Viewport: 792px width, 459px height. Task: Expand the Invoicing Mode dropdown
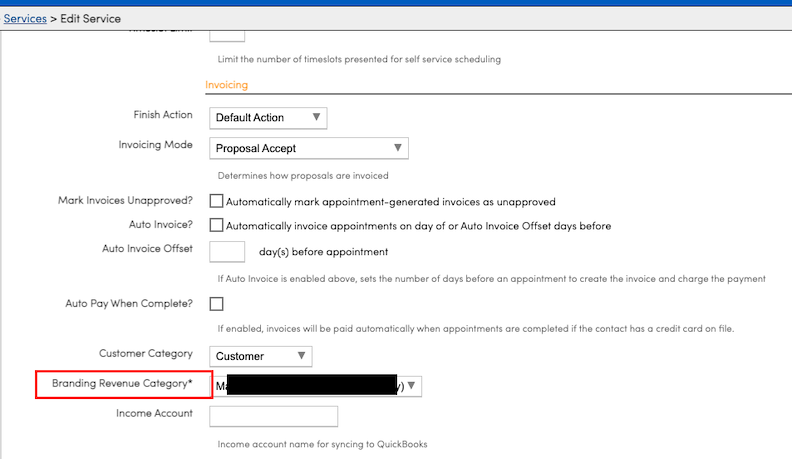pos(309,148)
